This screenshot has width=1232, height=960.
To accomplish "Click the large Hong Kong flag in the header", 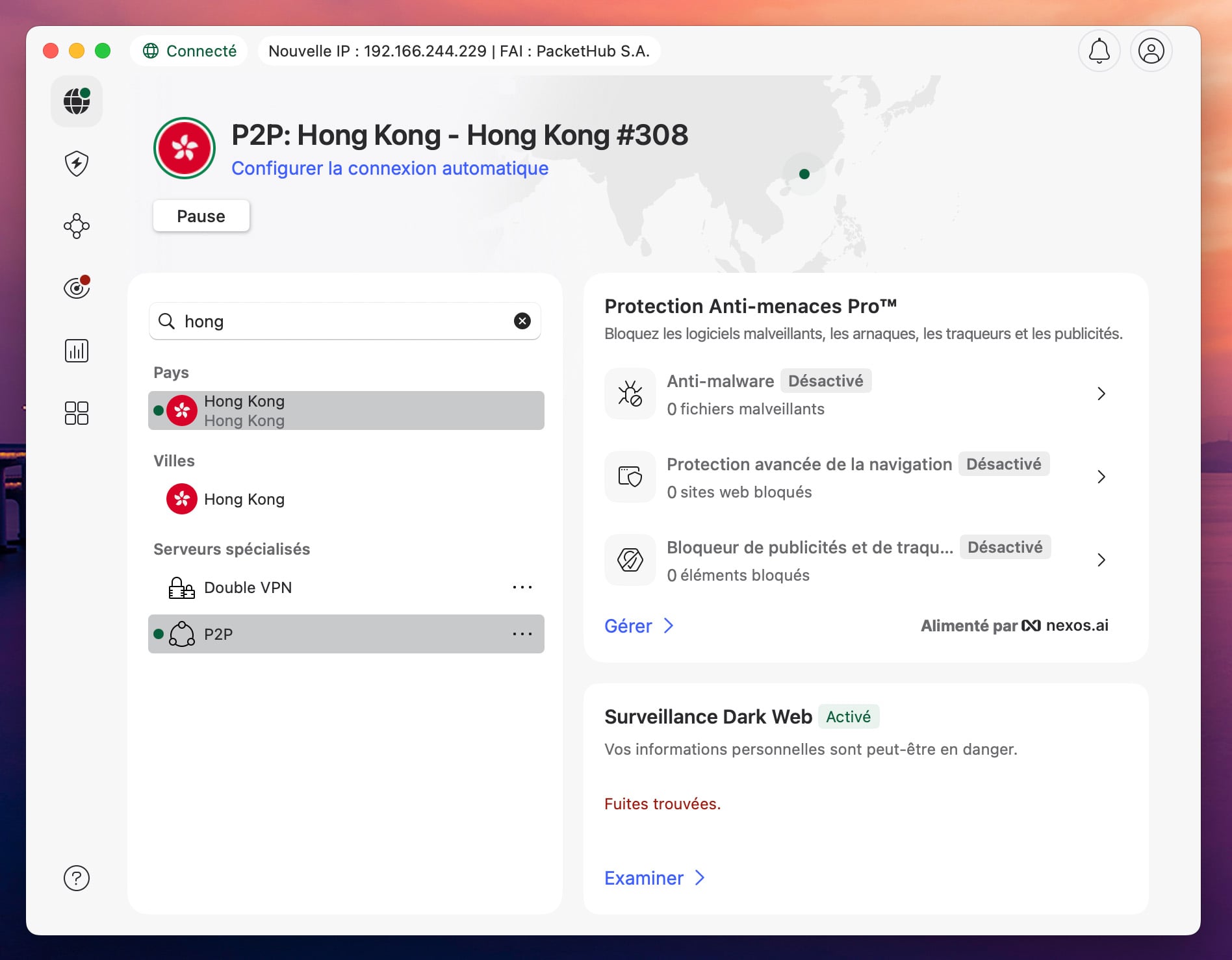I will tap(185, 148).
